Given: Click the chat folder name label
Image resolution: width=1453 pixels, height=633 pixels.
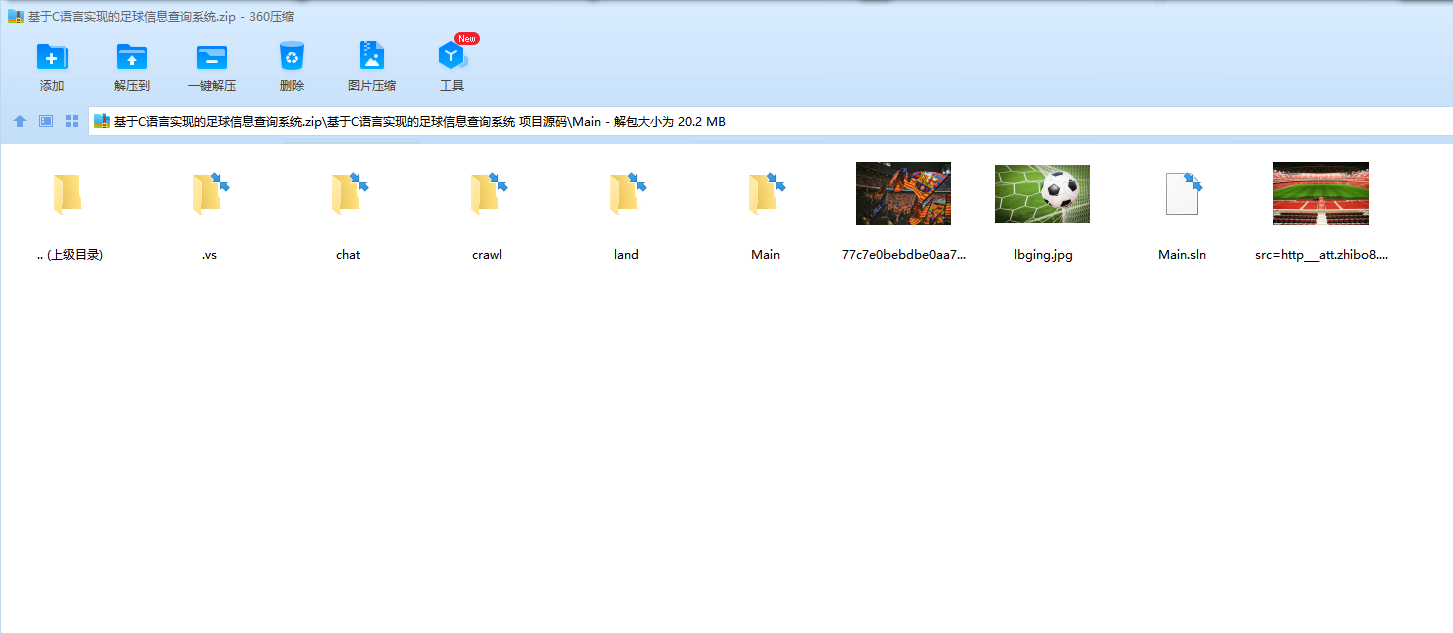Looking at the screenshot, I should pyautogui.click(x=348, y=255).
